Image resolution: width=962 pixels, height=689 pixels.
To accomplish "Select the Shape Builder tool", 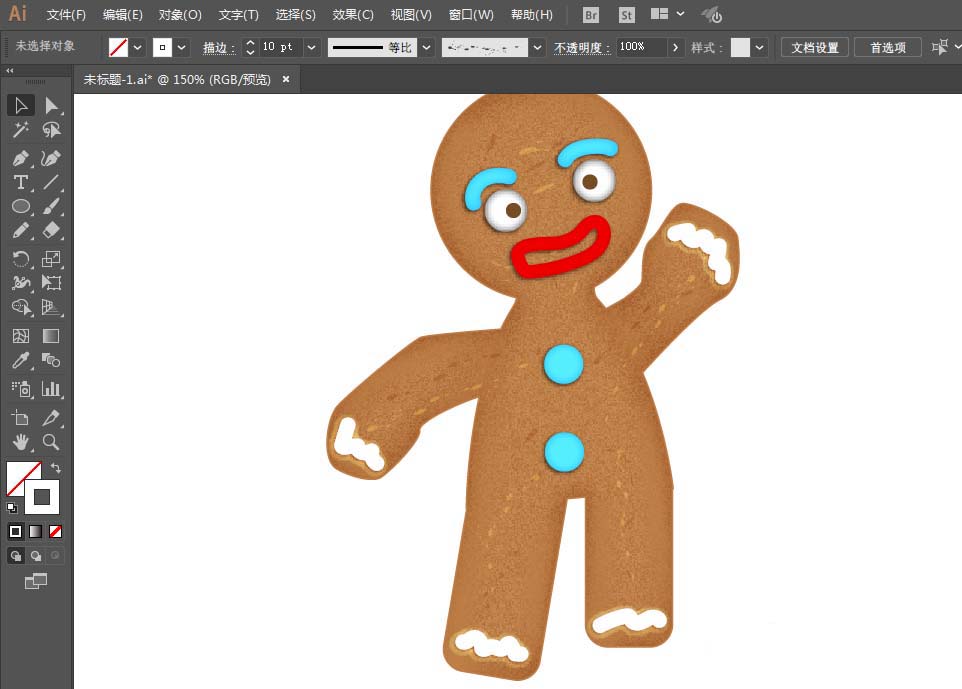I will point(21,307).
